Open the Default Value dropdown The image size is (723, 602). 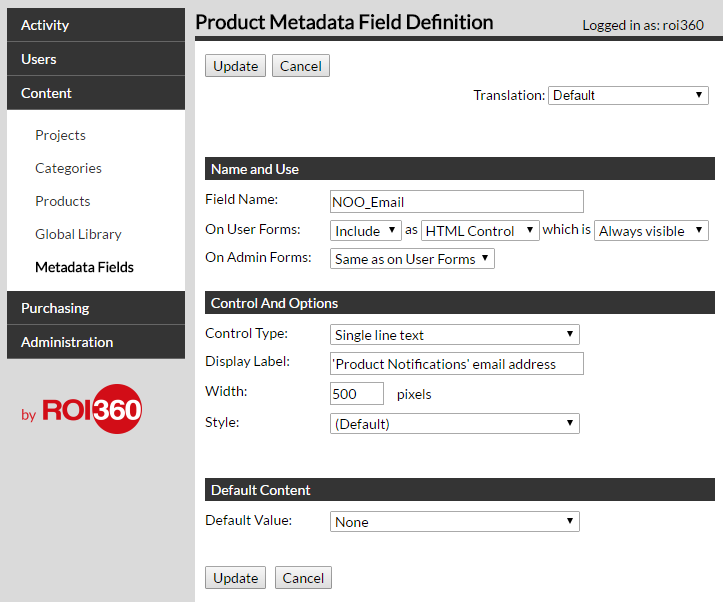coord(454,522)
